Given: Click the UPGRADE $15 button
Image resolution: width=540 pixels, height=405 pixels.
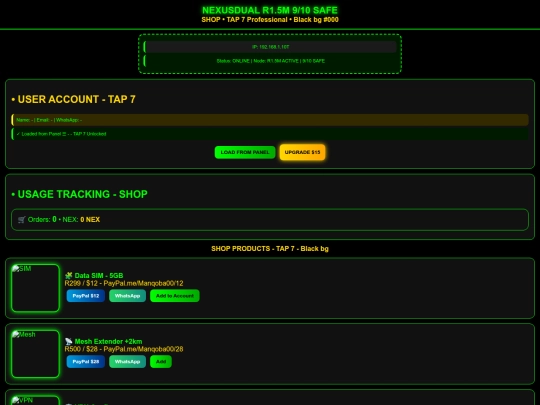Looking at the screenshot, I should [x=302, y=152].
